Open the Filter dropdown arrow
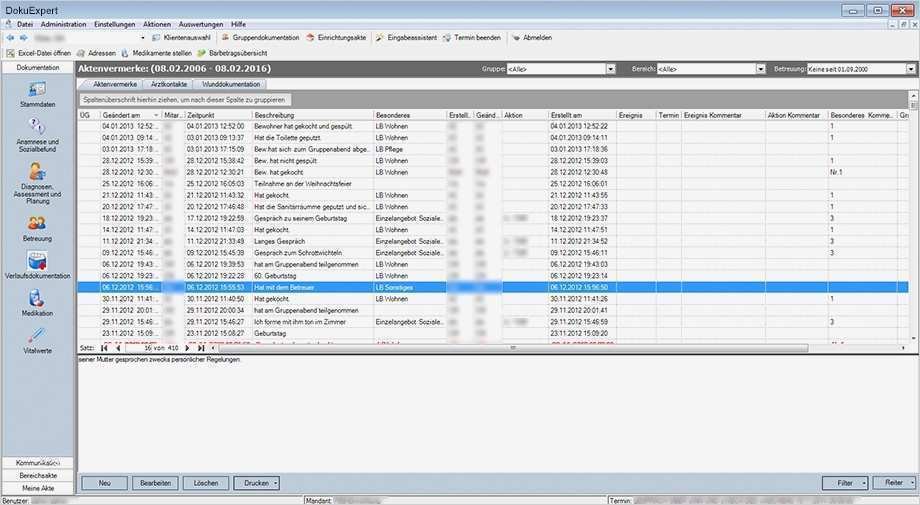This screenshot has width=920, height=505. click(x=864, y=483)
